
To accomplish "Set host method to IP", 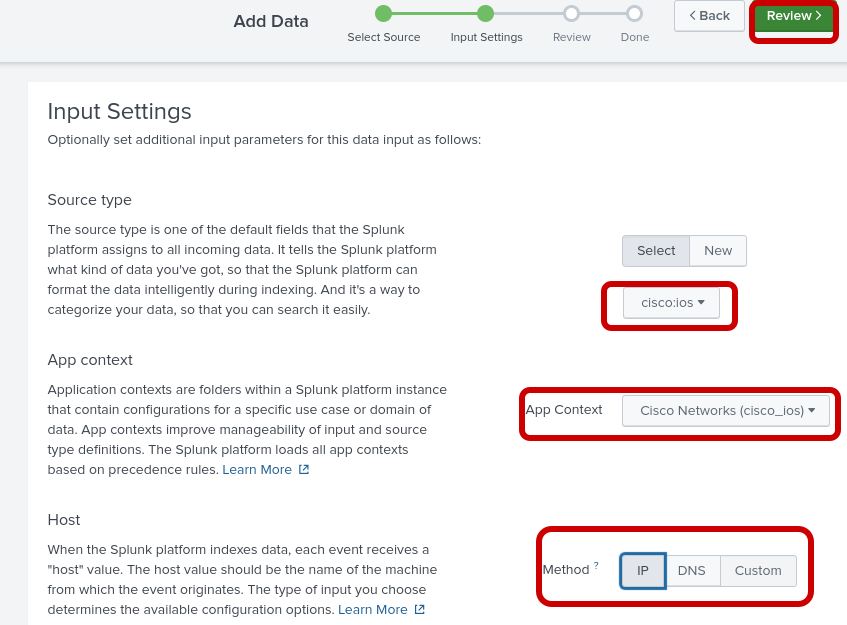I will (x=643, y=571).
